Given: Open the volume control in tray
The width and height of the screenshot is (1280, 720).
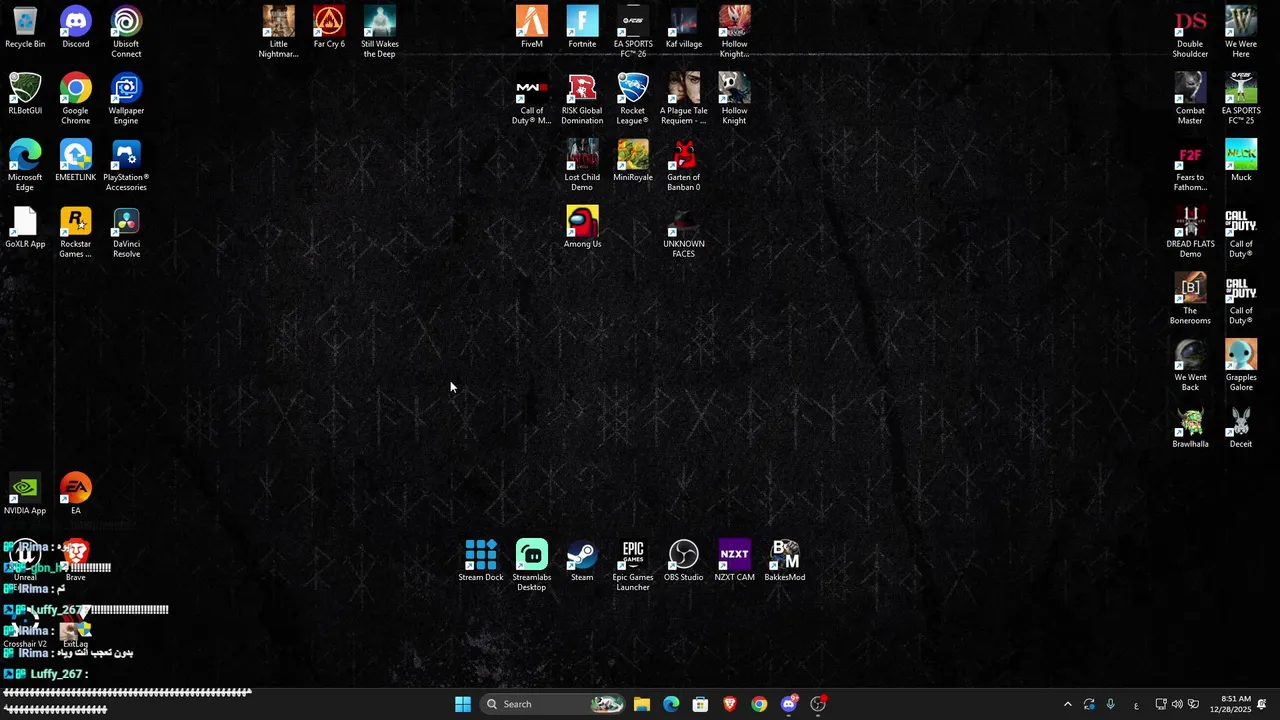Looking at the screenshot, I should [1177, 704].
